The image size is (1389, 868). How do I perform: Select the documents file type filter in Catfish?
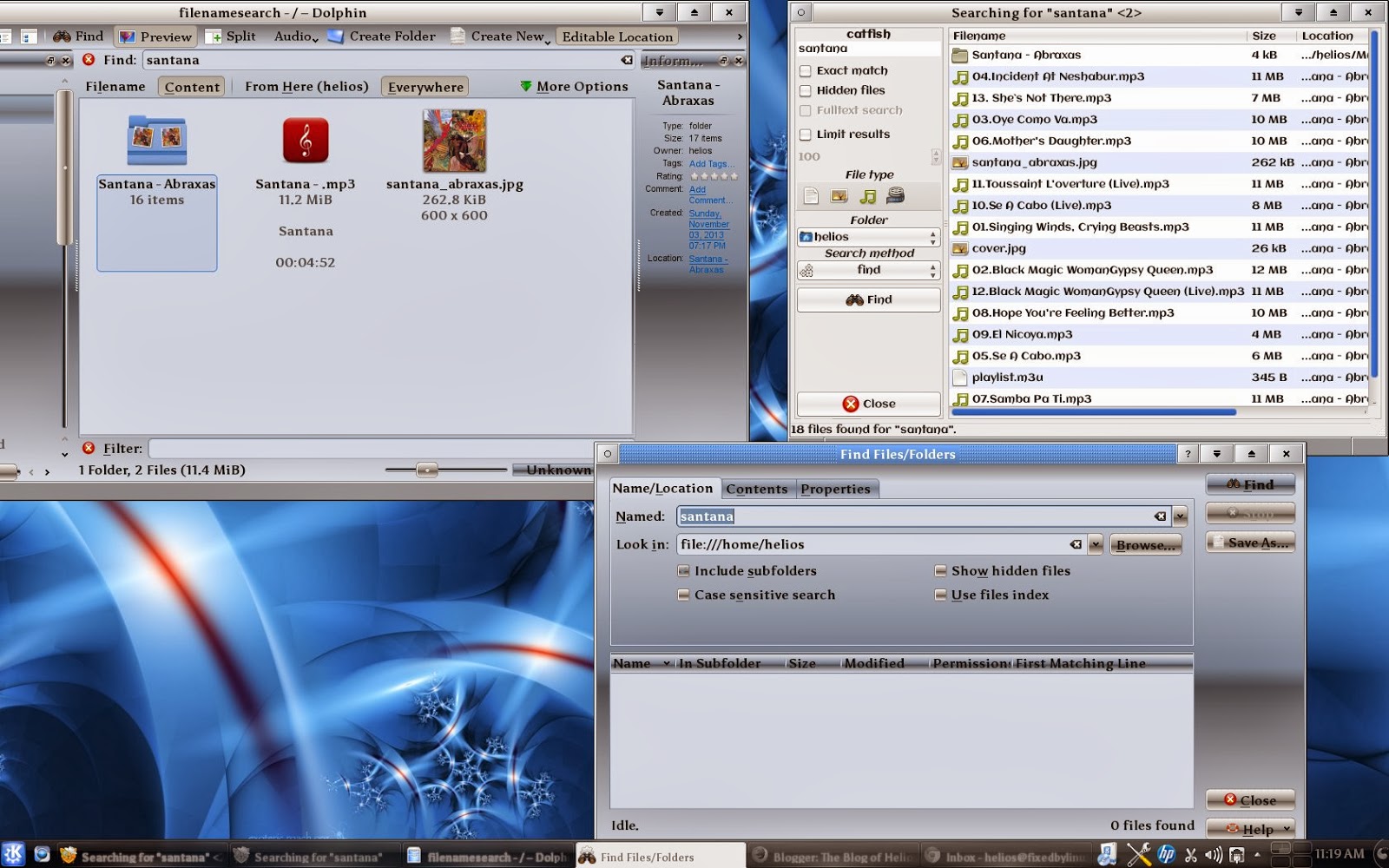tap(811, 196)
